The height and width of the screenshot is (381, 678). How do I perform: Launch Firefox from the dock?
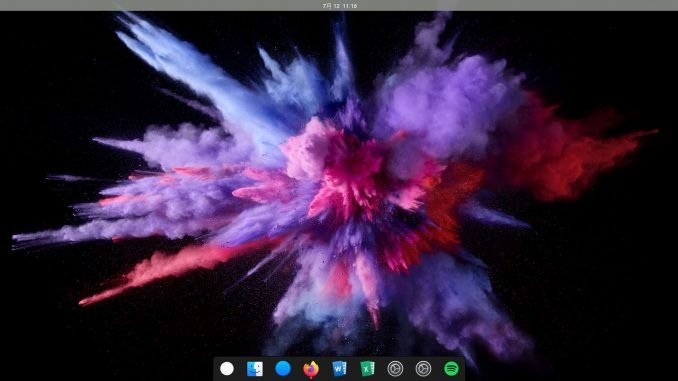click(311, 368)
